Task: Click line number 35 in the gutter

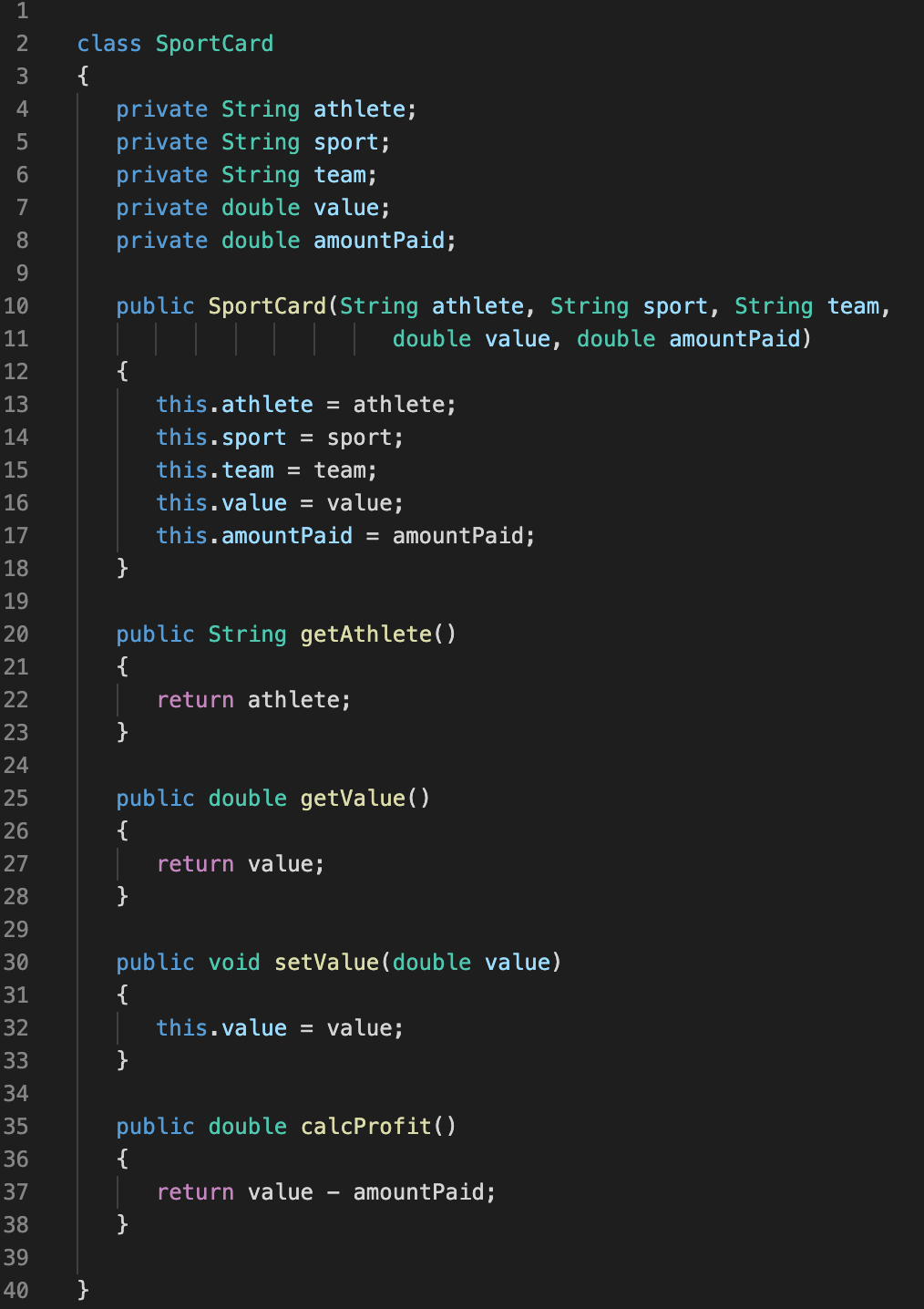Action: (16, 1127)
